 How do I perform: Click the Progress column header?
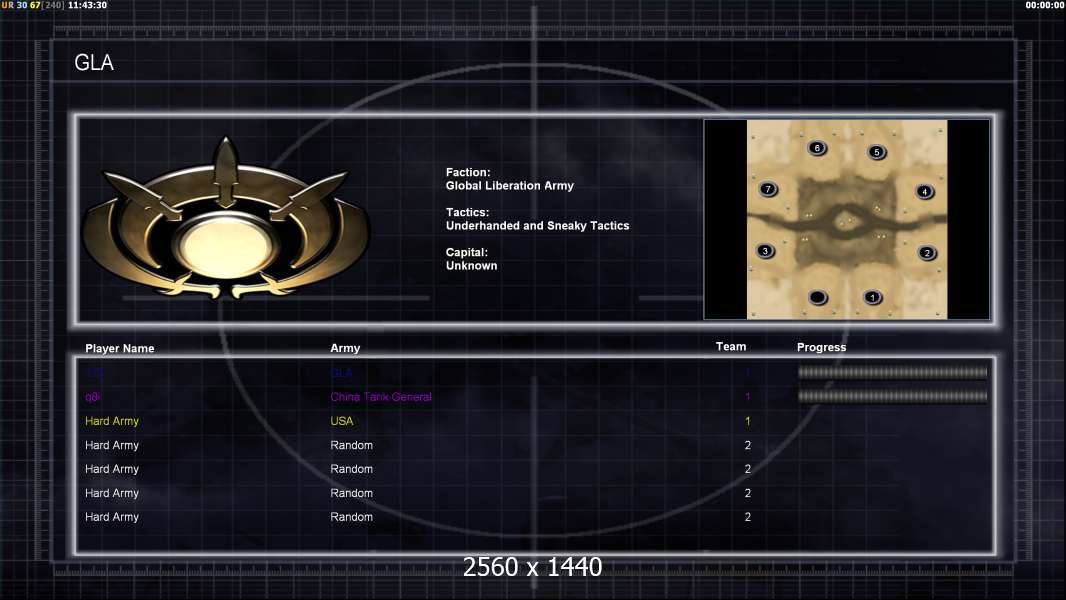[821, 347]
